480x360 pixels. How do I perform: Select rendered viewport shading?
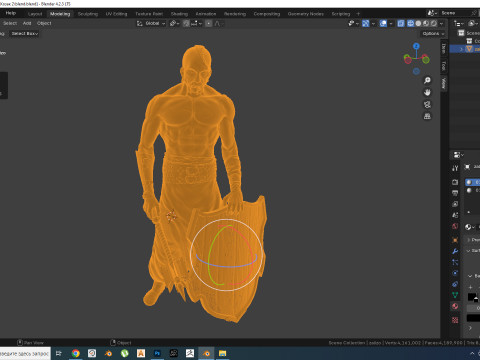(434, 23)
